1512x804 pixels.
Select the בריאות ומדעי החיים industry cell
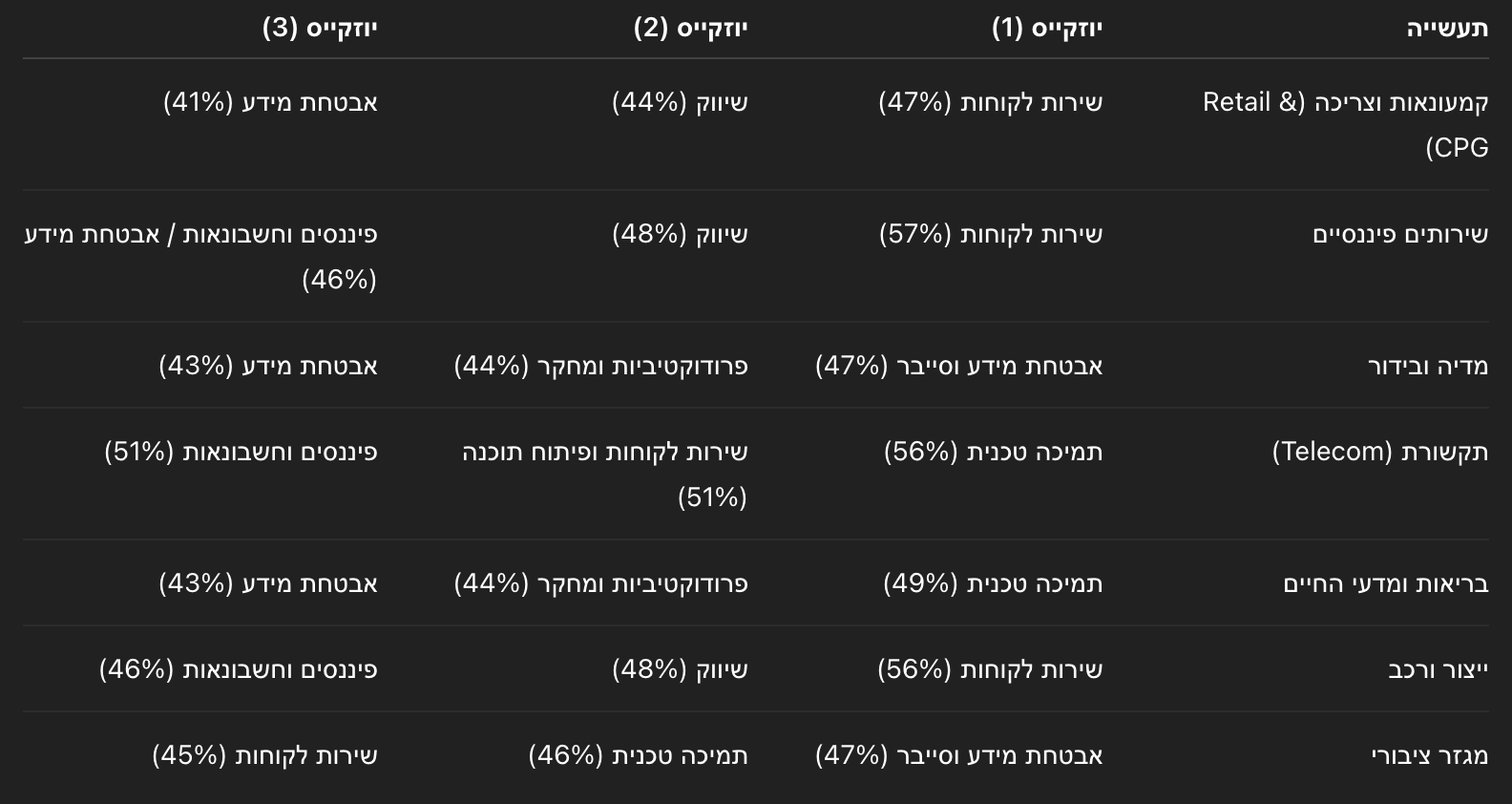[x=1386, y=583]
